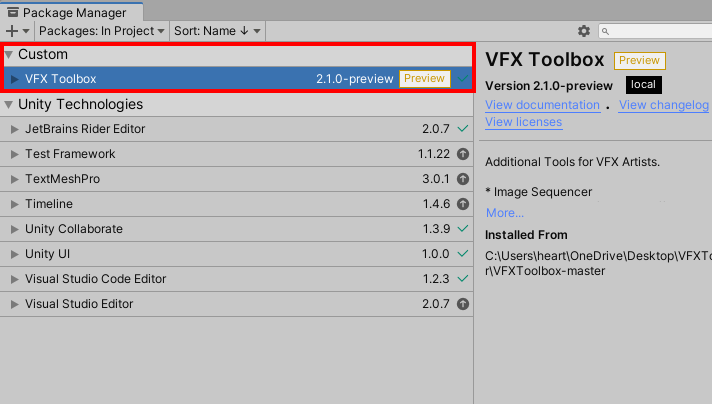Click the local tag next to the version

pyautogui.click(x=643, y=85)
